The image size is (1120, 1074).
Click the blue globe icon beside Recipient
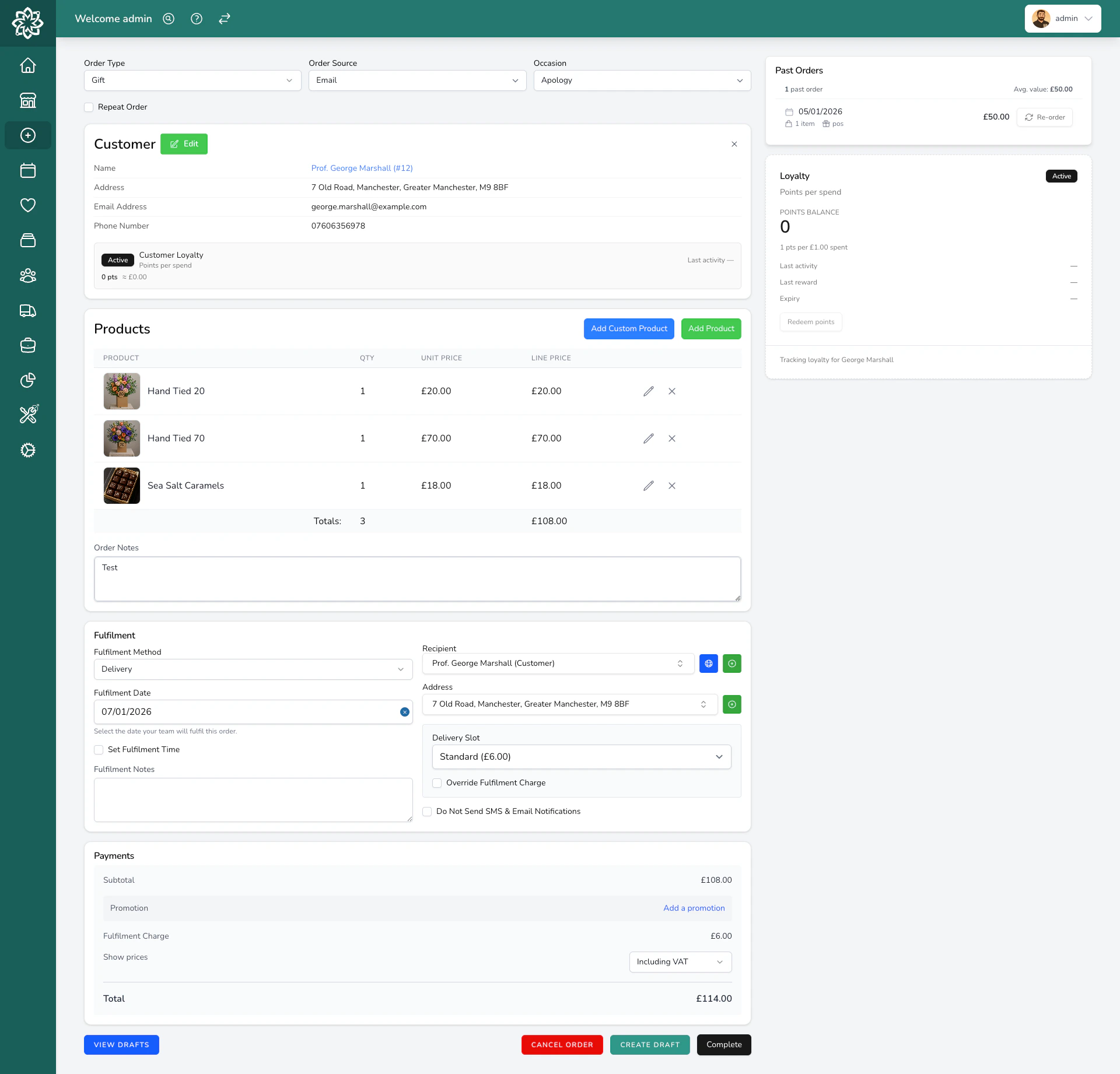pos(708,664)
